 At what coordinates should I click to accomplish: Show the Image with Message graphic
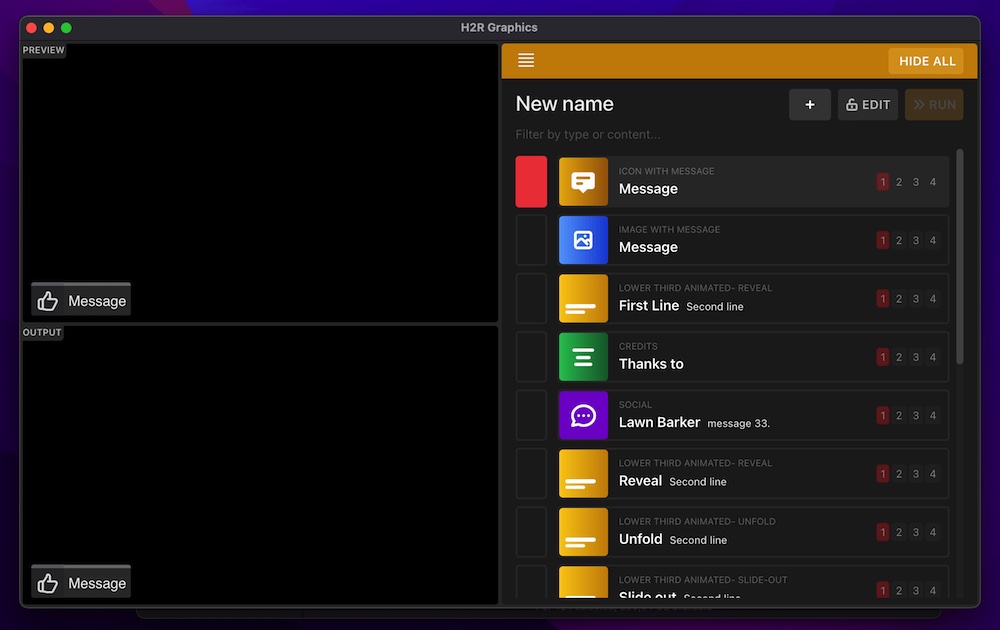531,240
